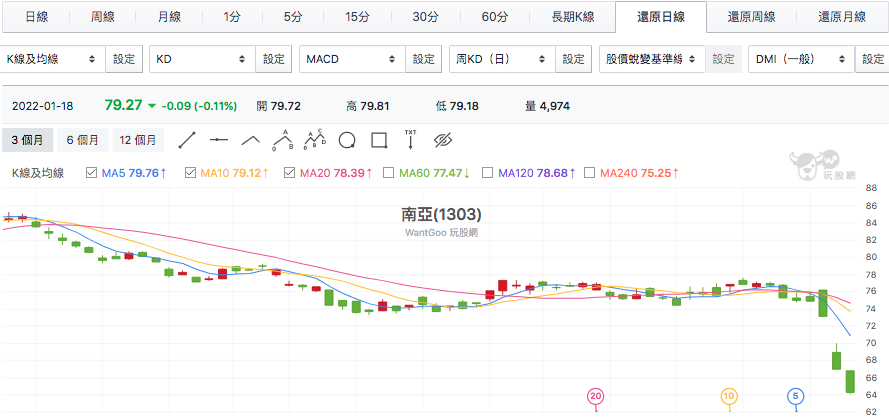Click the open price 開 79.72
The image size is (889, 419).
pos(278,106)
